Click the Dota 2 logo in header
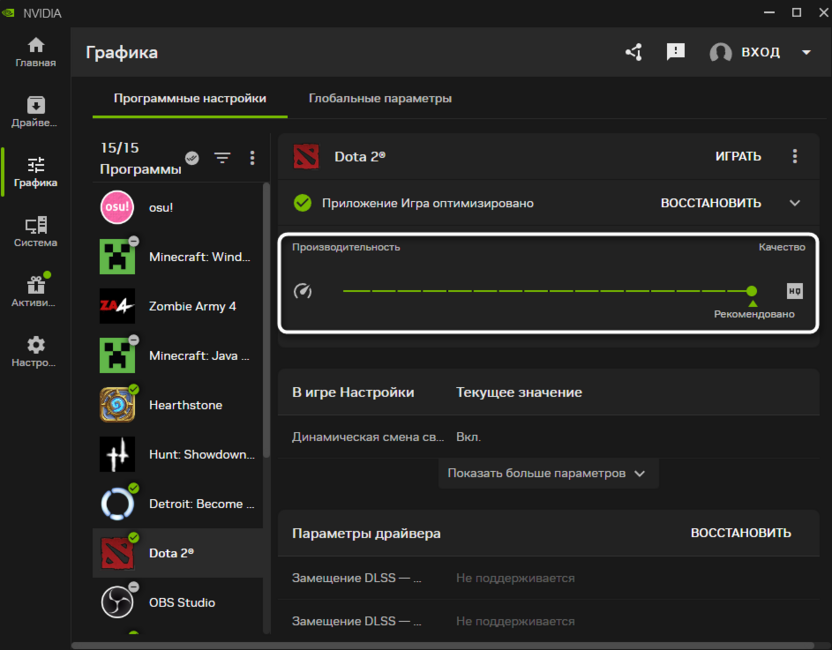 (x=306, y=157)
